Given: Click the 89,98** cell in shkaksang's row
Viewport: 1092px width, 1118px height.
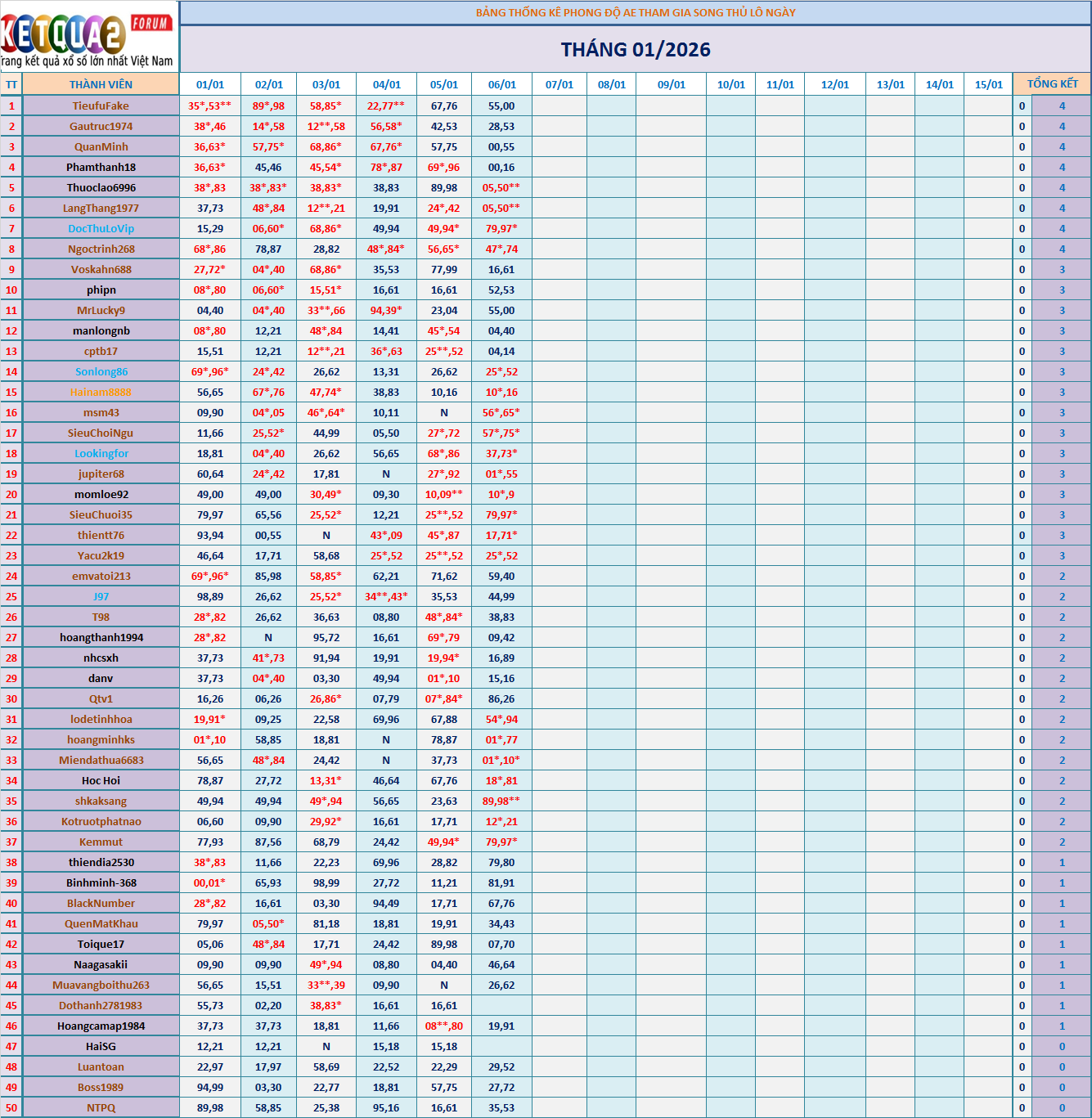Looking at the screenshot, I should [x=501, y=801].
